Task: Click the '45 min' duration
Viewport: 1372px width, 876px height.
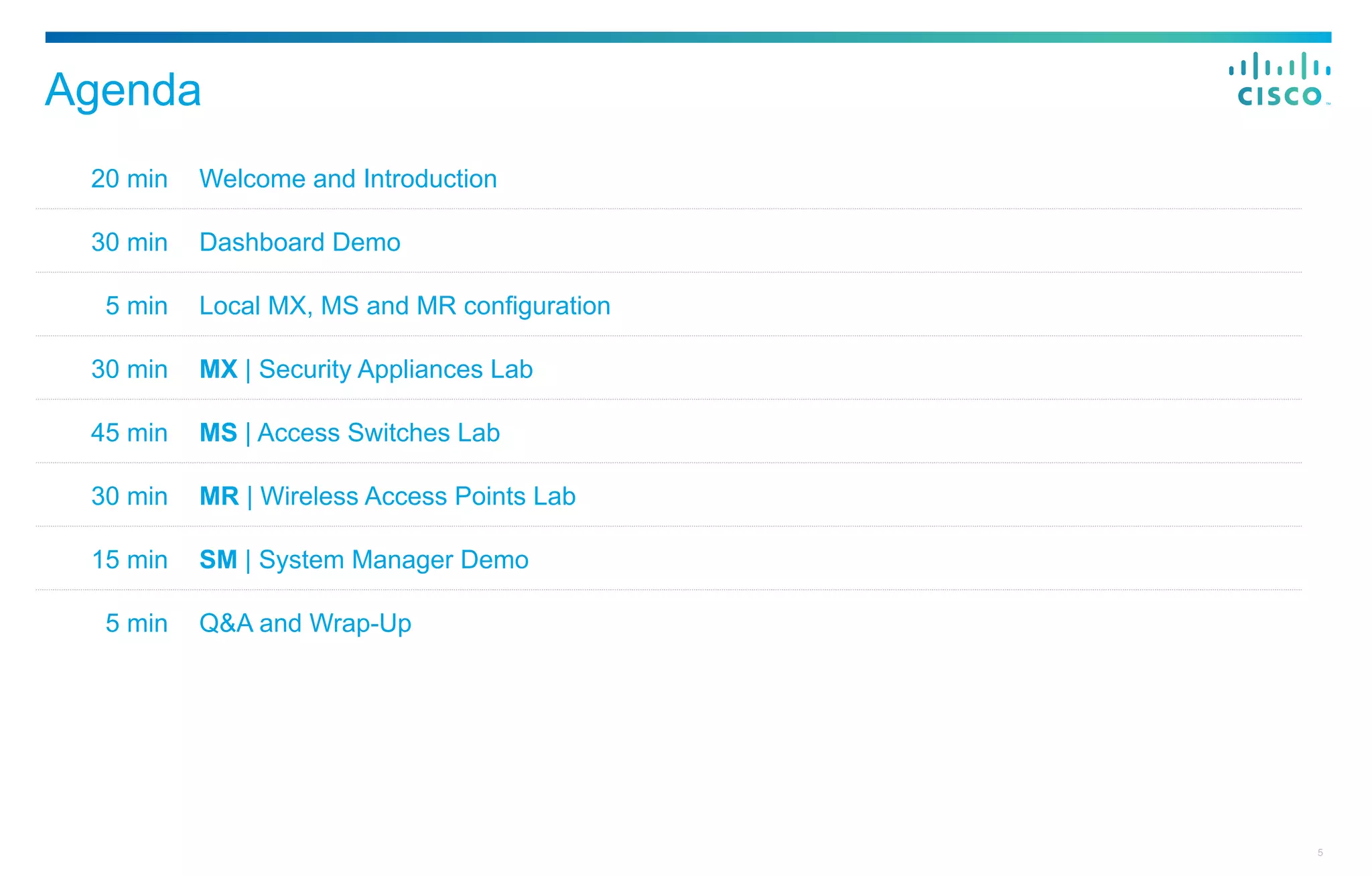Action: click(129, 433)
